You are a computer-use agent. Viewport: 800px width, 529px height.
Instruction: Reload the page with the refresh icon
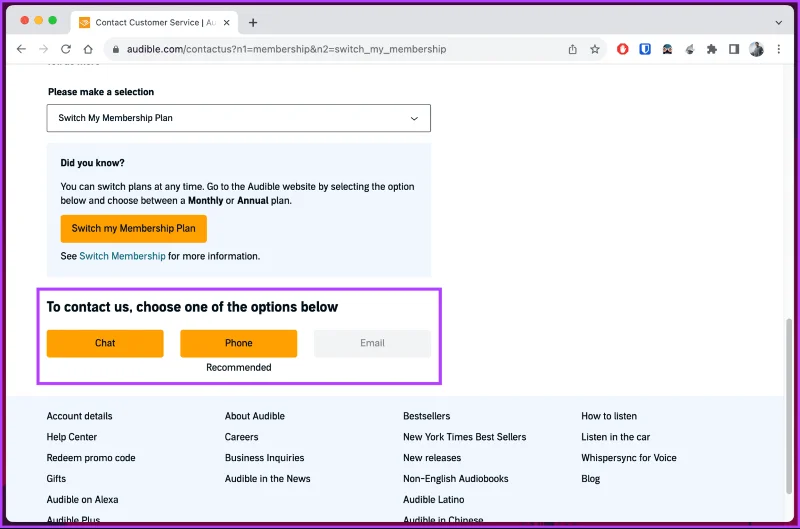(66, 49)
